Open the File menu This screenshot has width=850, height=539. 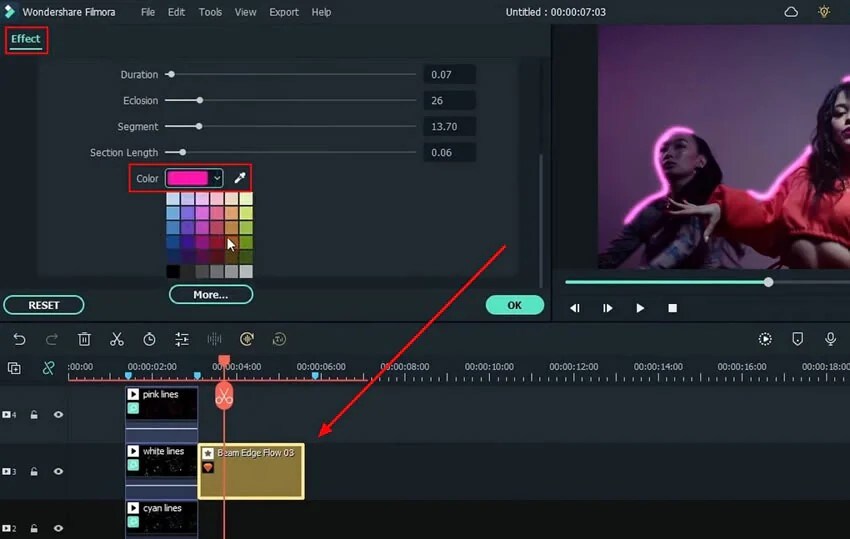tap(147, 12)
